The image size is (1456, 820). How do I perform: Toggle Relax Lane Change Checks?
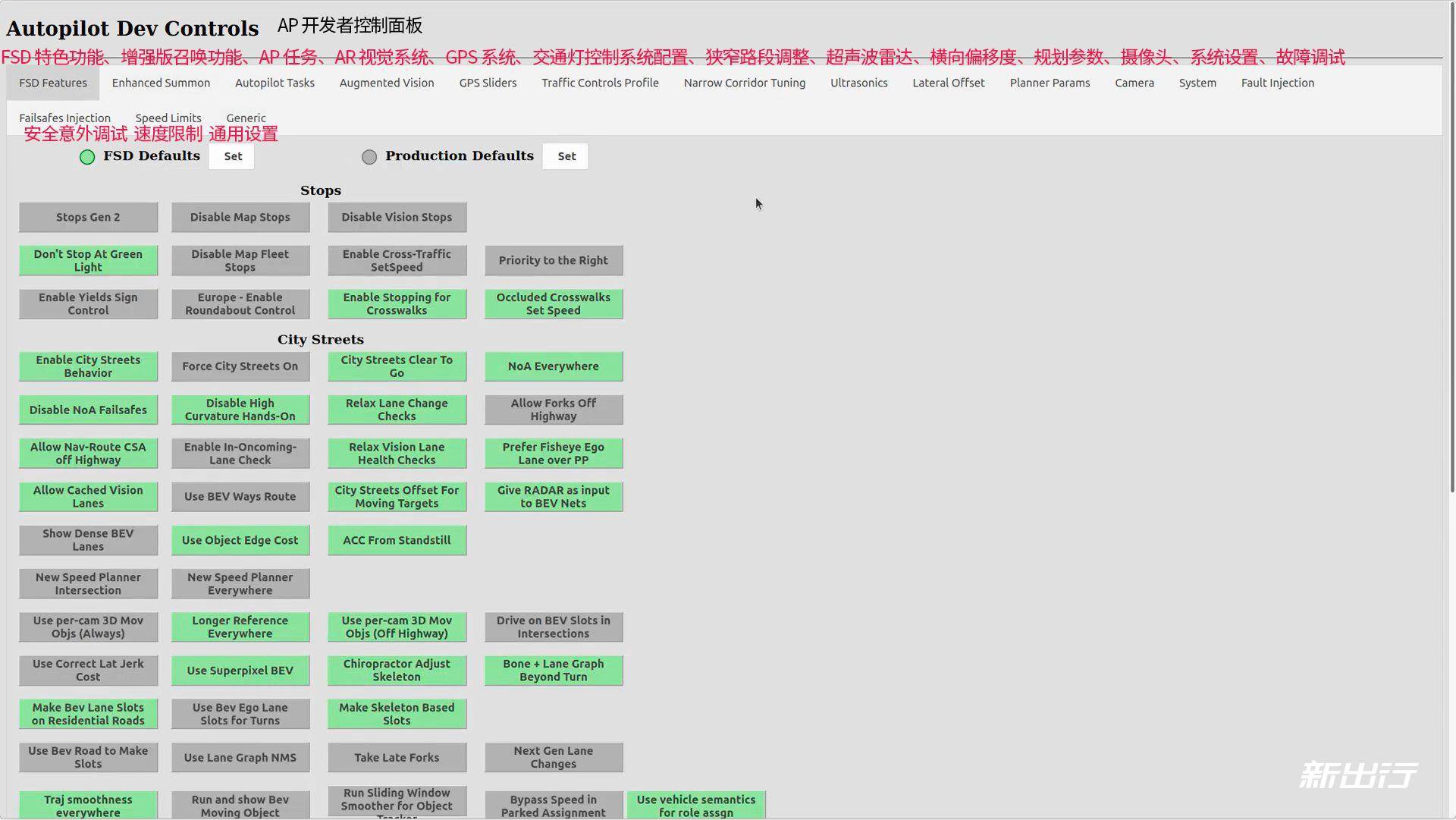[x=397, y=410]
